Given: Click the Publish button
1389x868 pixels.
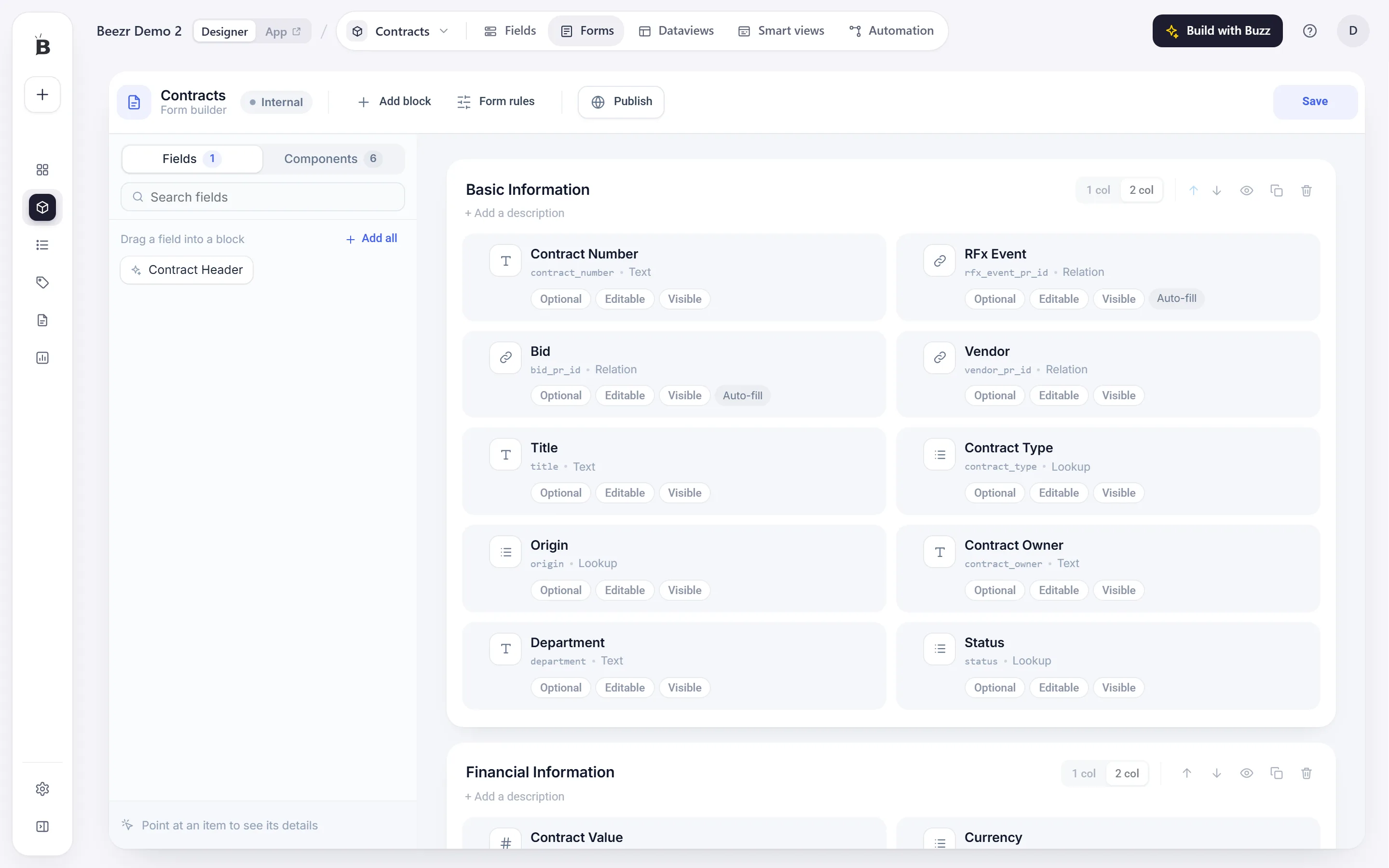Looking at the screenshot, I should pos(621,102).
